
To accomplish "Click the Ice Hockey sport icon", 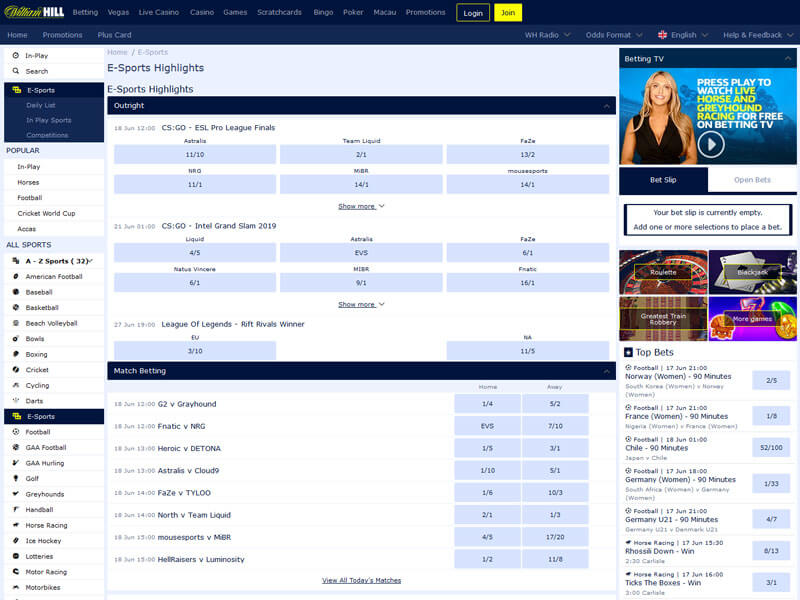I will tap(16, 540).
